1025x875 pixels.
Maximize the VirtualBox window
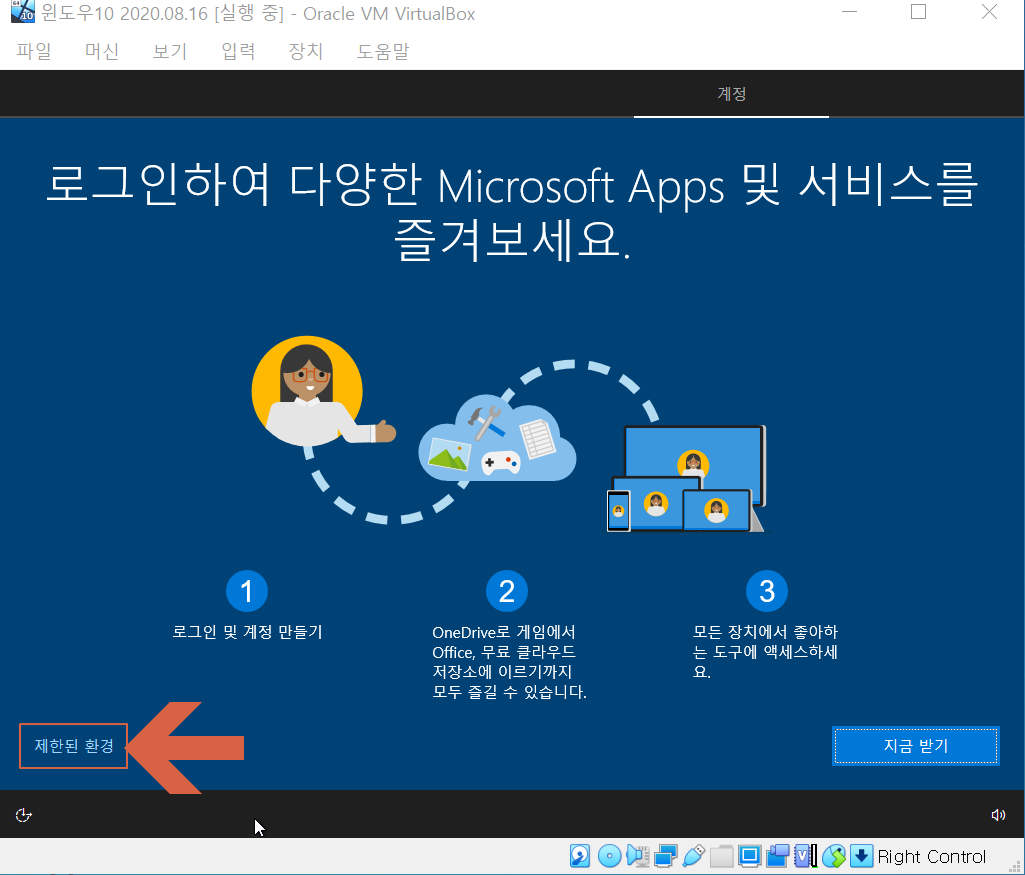918,12
